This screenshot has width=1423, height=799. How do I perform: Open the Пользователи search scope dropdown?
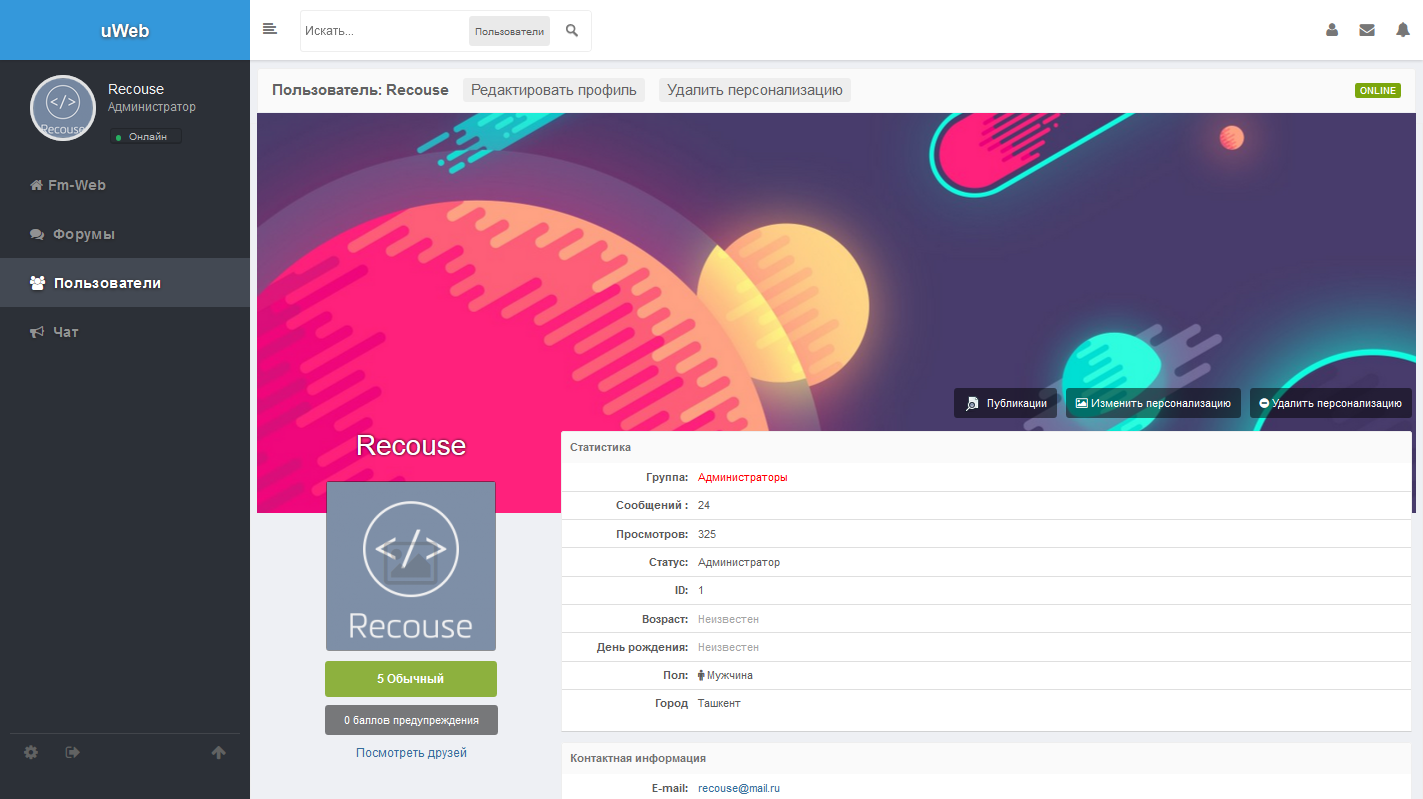(x=509, y=31)
